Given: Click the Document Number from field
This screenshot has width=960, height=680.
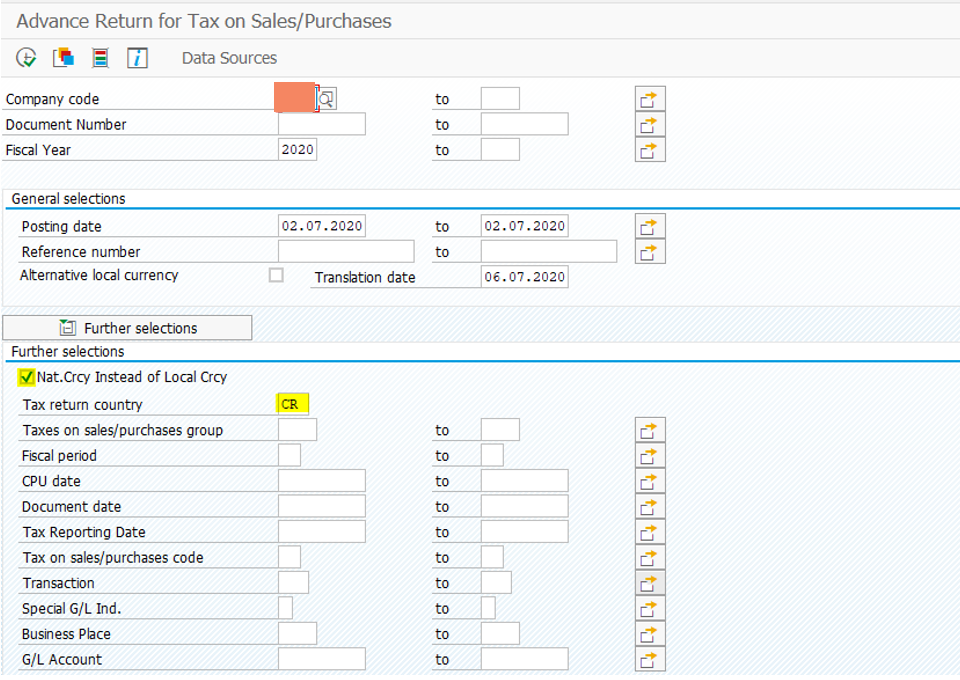Looking at the screenshot, I should pos(322,124).
